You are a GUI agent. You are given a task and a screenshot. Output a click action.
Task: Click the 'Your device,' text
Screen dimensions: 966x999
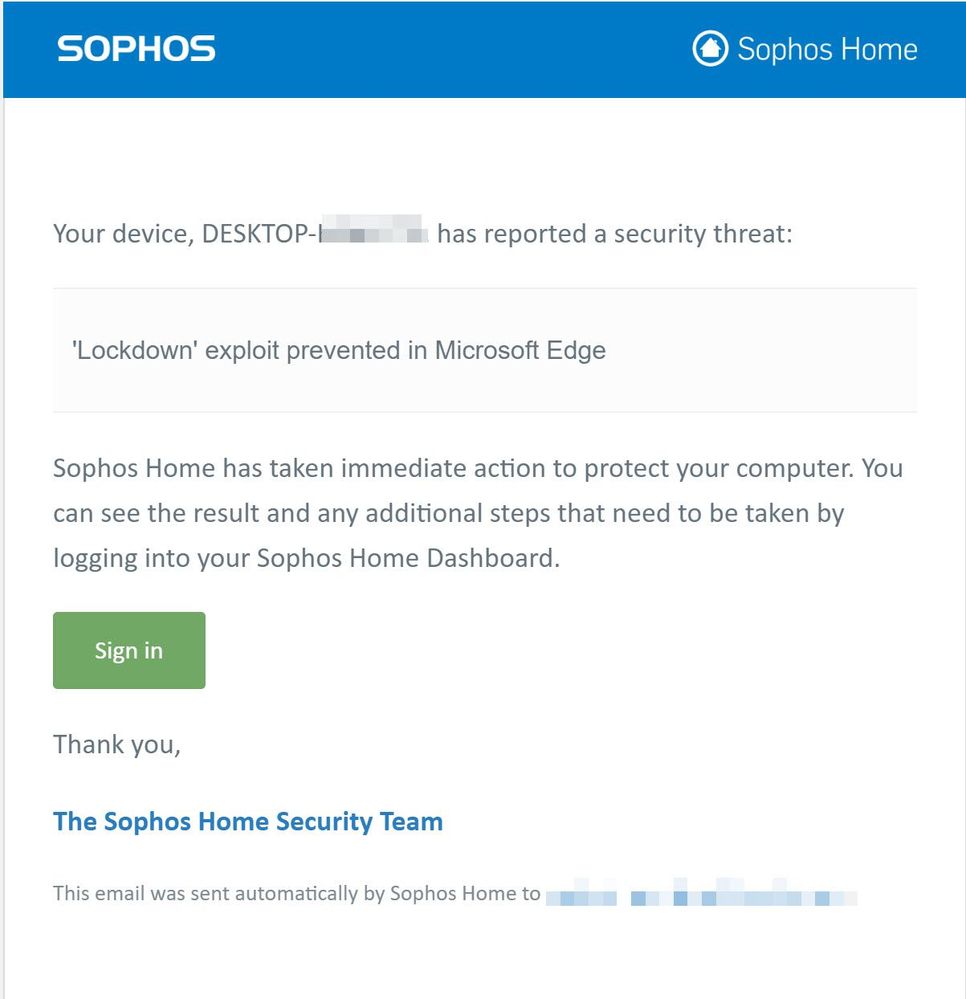click(124, 234)
